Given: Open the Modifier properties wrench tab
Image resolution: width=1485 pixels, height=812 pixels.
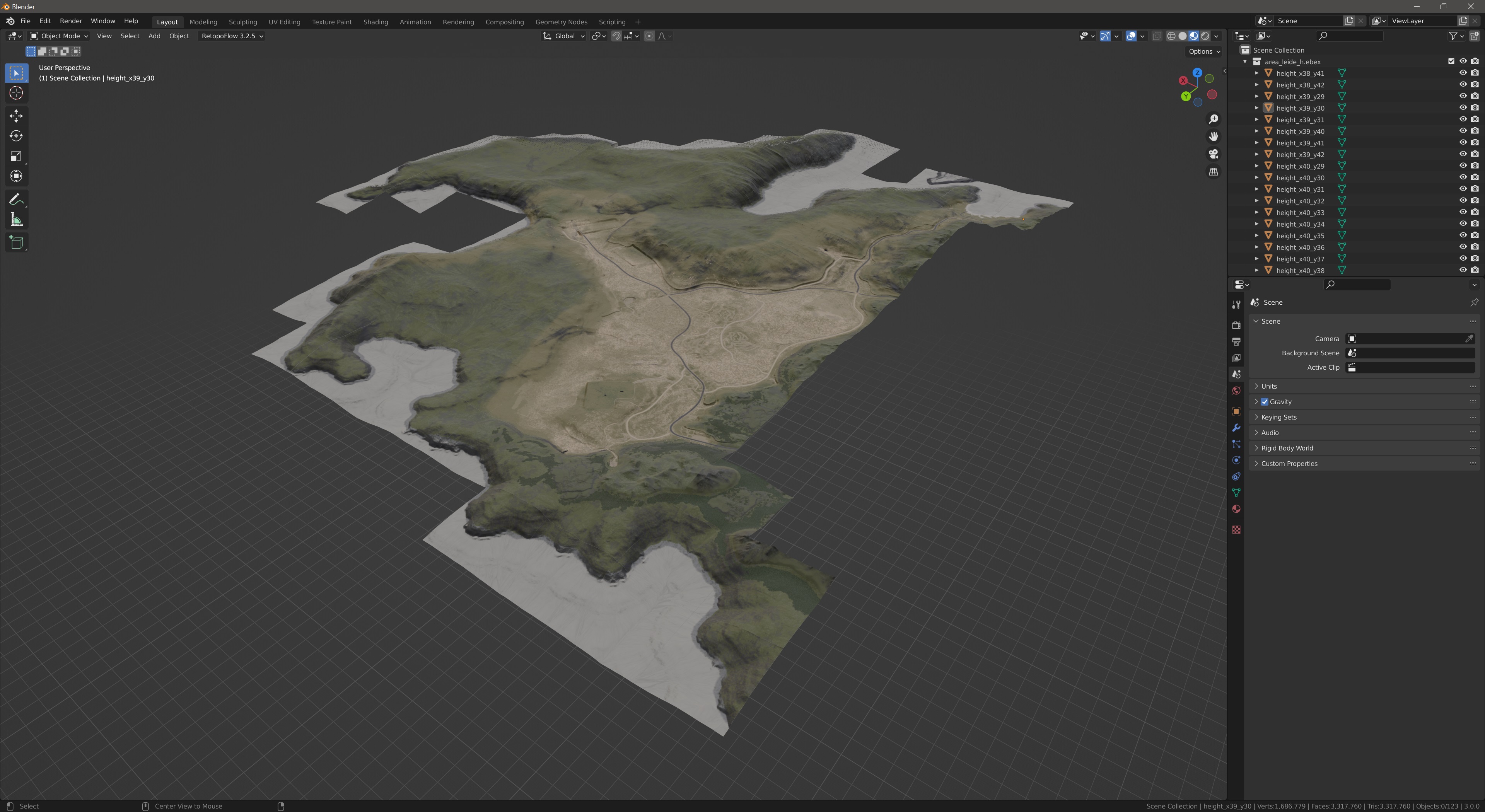Looking at the screenshot, I should point(1236,428).
